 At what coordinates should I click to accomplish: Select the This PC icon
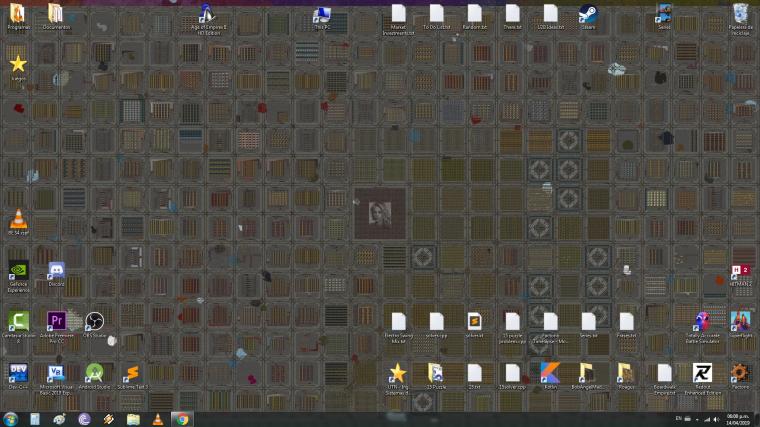(322, 17)
